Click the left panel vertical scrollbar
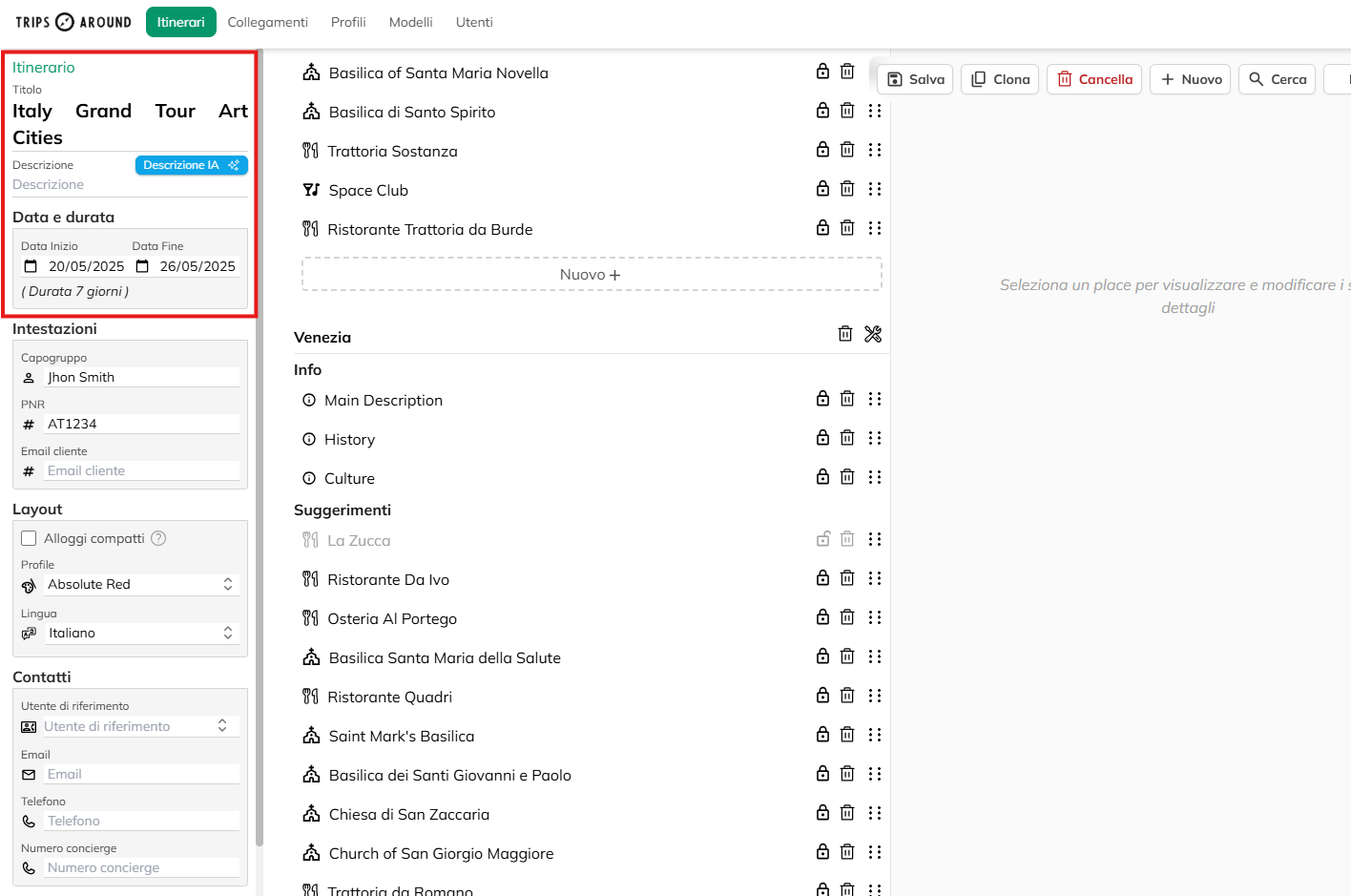Image resolution: width=1351 pixels, height=896 pixels. pyautogui.click(x=260, y=573)
